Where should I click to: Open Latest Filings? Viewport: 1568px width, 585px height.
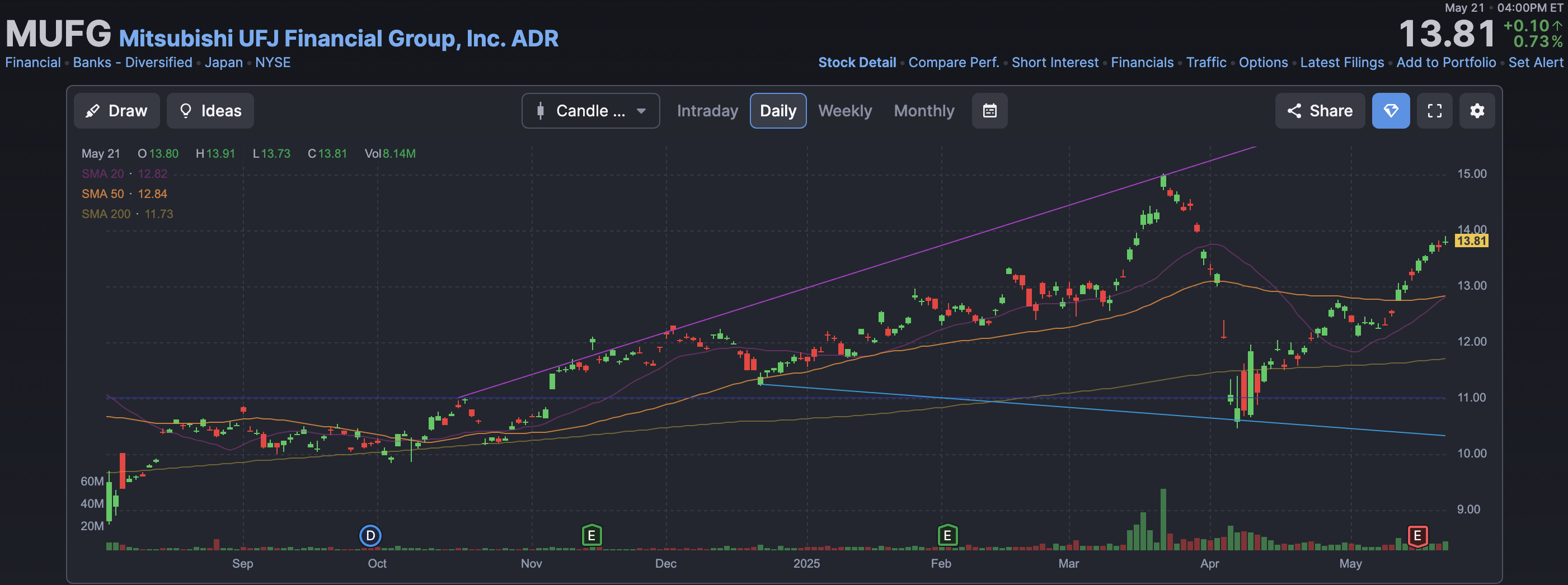tap(1341, 63)
